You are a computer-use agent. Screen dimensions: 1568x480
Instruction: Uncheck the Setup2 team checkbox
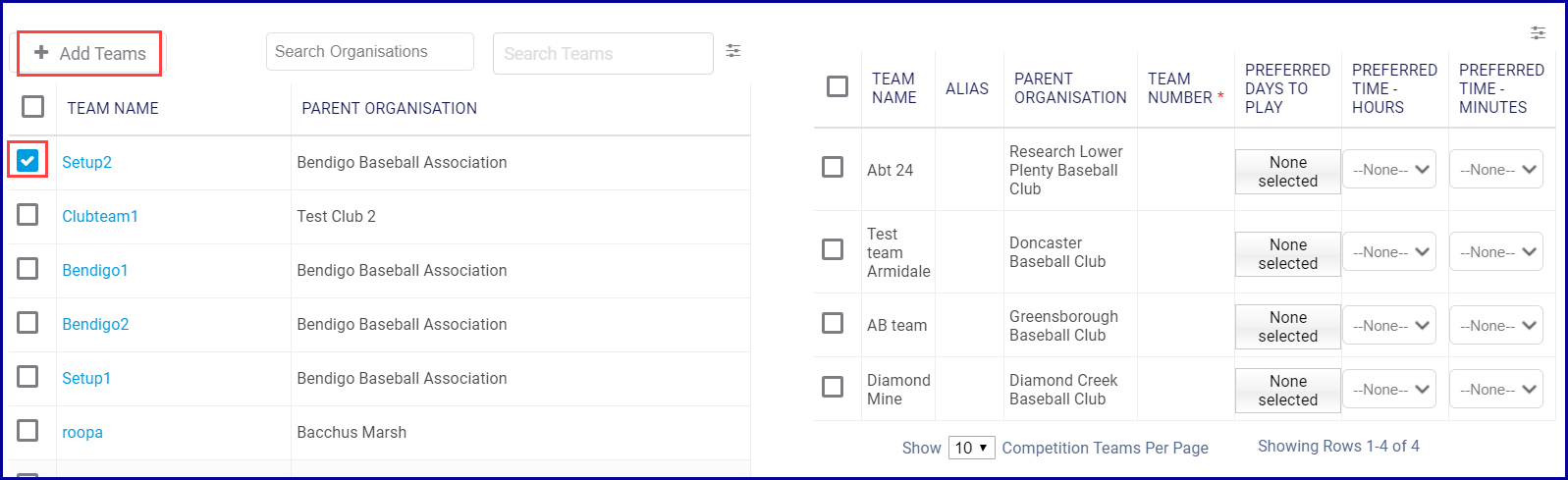(x=27, y=160)
